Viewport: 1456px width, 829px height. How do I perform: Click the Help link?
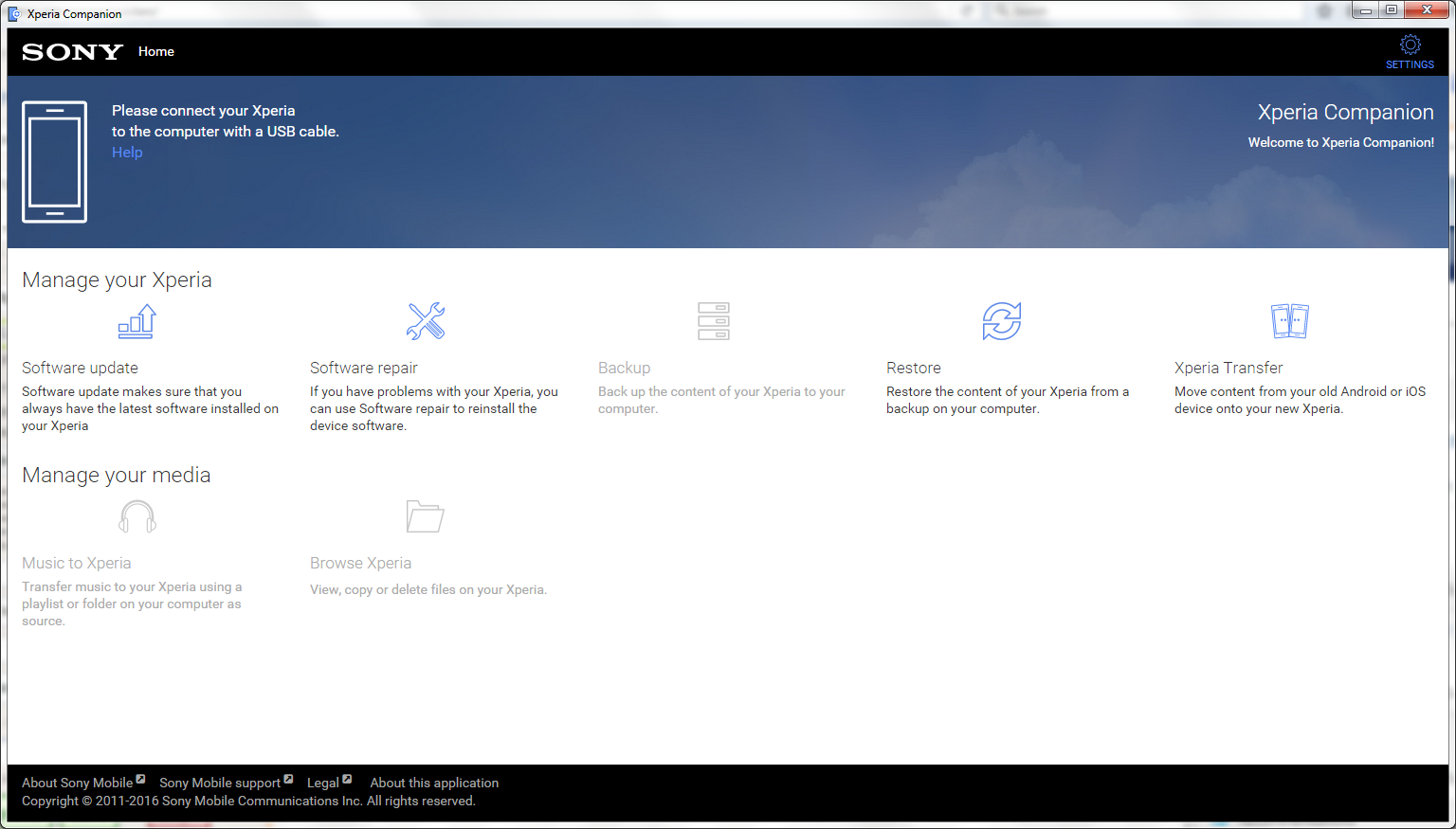(x=126, y=152)
